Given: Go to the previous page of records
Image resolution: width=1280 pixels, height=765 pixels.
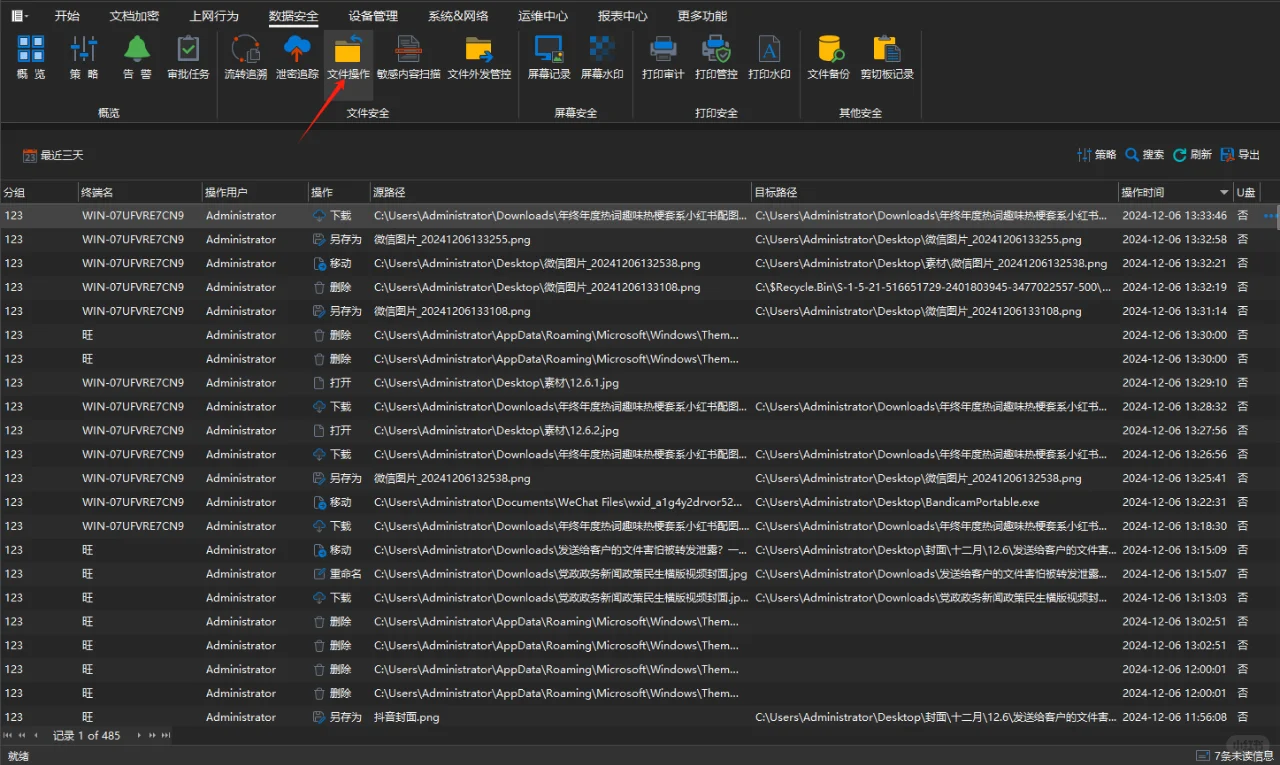Looking at the screenshot, I should [x=22, y=735].
